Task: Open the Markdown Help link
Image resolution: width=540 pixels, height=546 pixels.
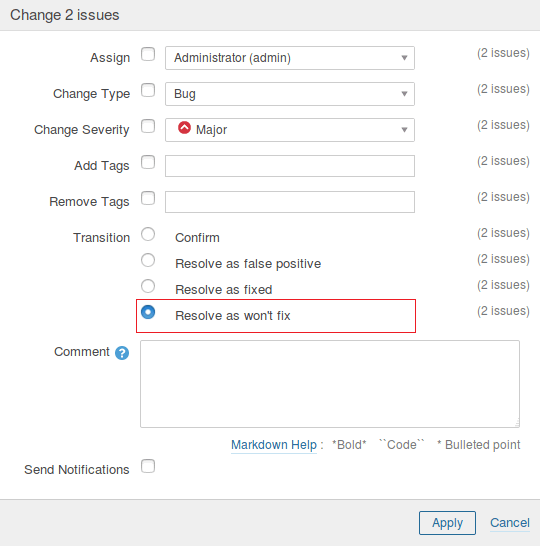Action: click(x=274, y=445)
